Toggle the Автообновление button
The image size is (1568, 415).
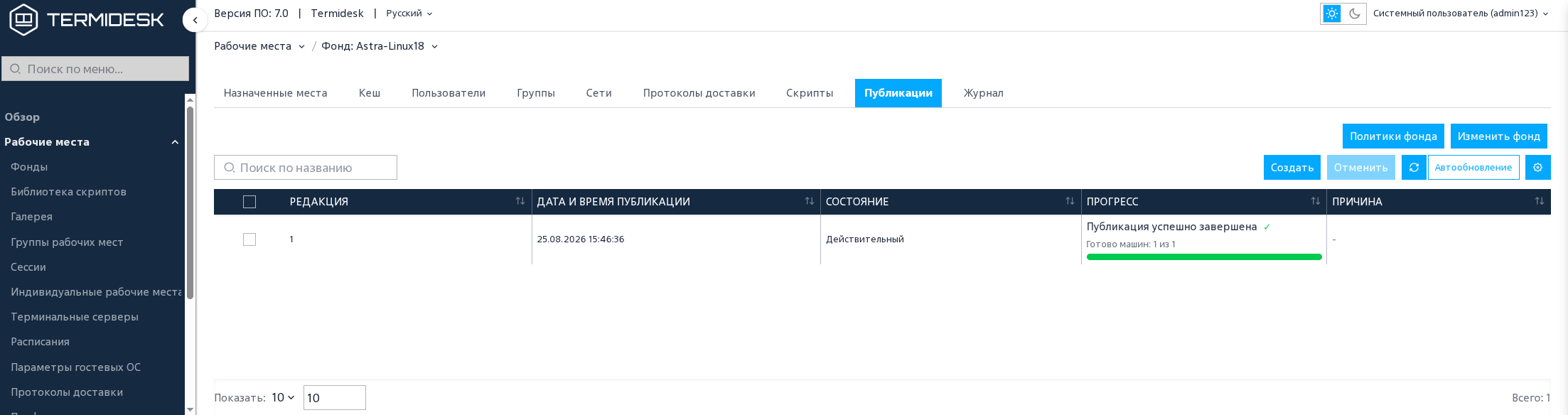1473,168
